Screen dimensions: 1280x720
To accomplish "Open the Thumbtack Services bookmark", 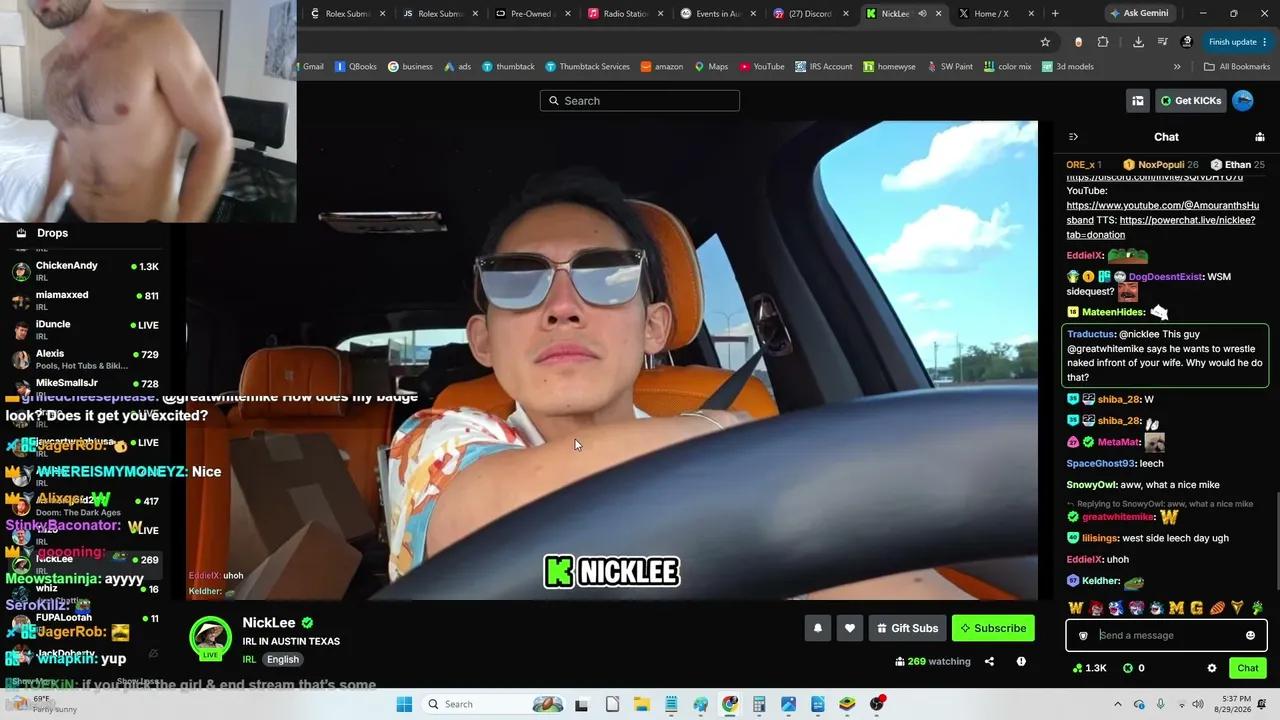I will [587, 67].
